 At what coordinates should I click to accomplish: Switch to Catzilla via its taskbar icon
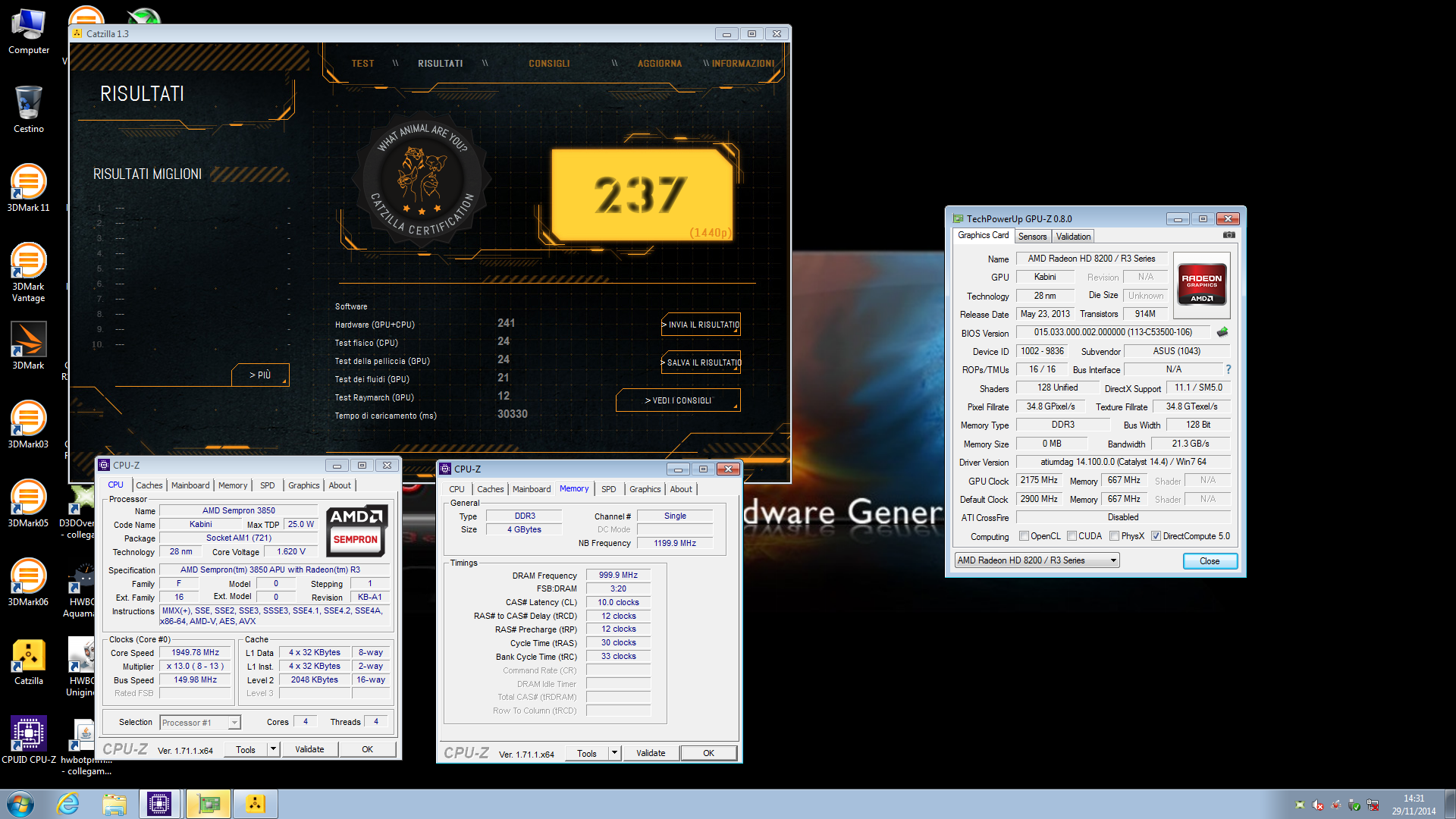pos(256,804)
